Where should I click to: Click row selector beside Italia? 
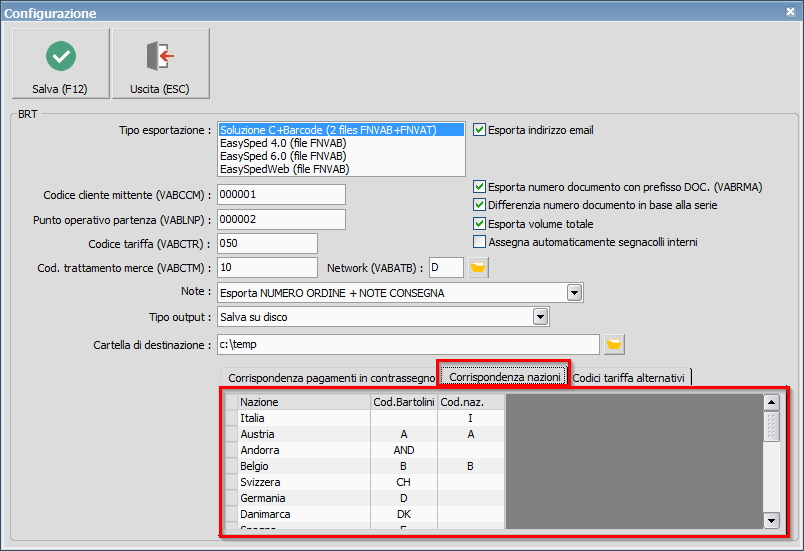coord(232,418)
